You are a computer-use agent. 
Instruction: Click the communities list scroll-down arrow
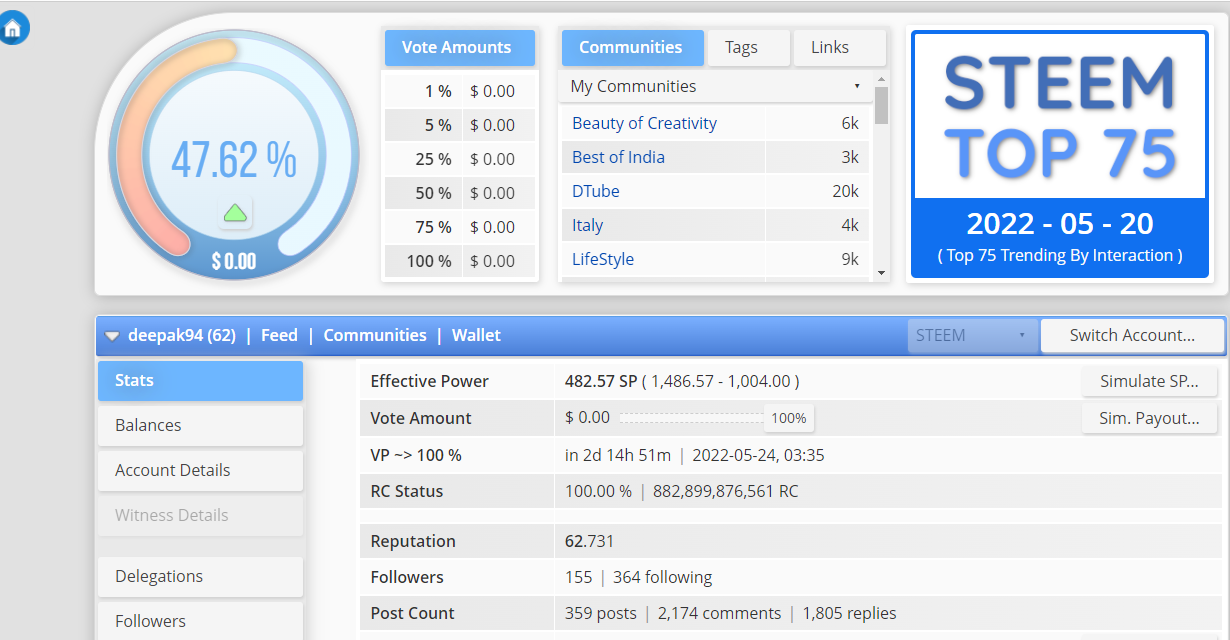point(881,272)
